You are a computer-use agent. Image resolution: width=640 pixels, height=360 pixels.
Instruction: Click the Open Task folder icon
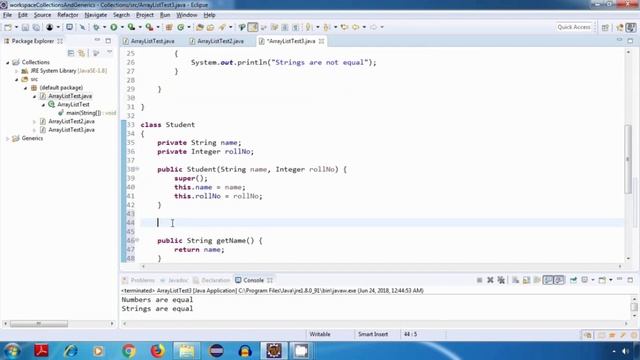tap(210, 27)
